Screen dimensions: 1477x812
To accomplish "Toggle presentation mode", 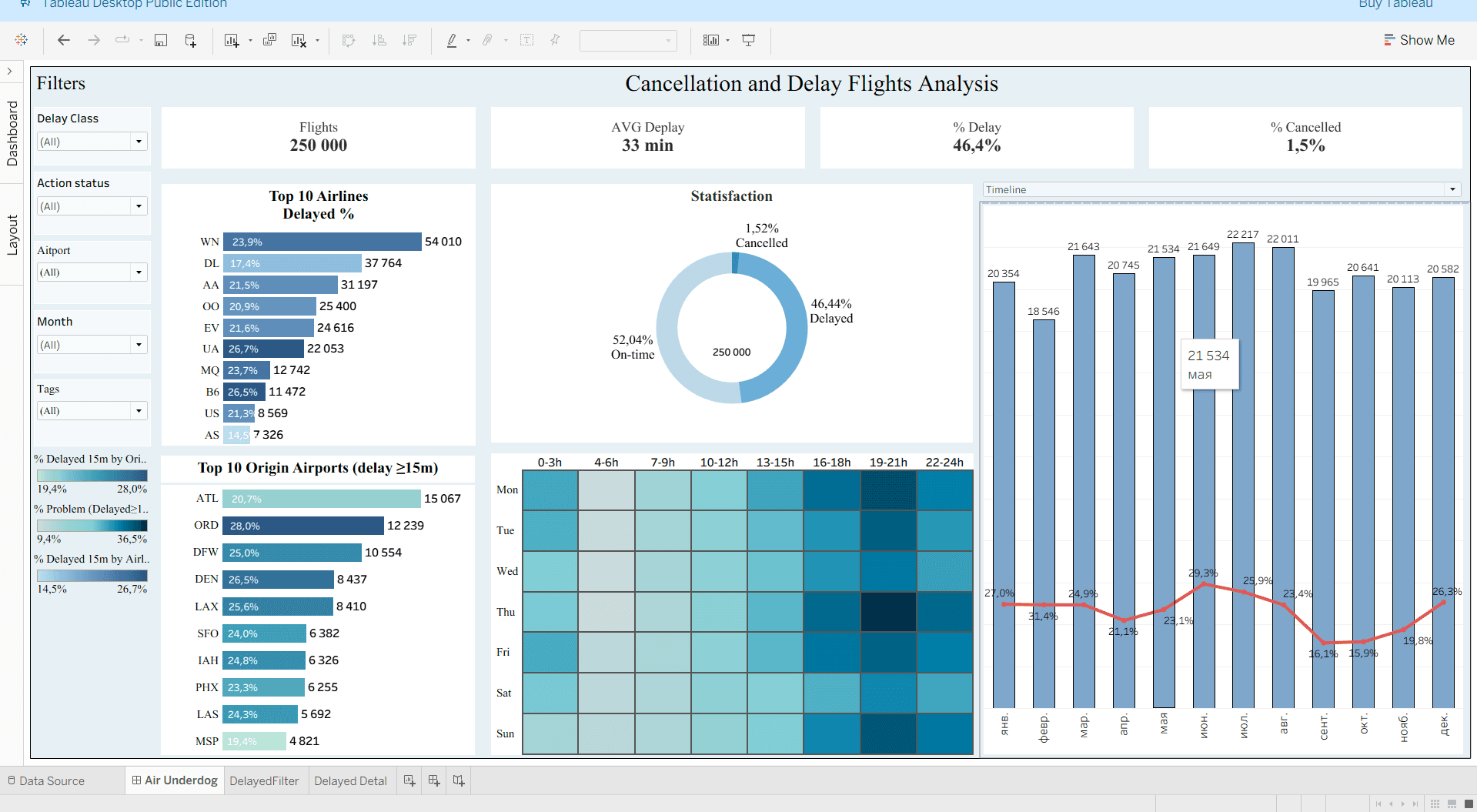I will coord(748,40).
